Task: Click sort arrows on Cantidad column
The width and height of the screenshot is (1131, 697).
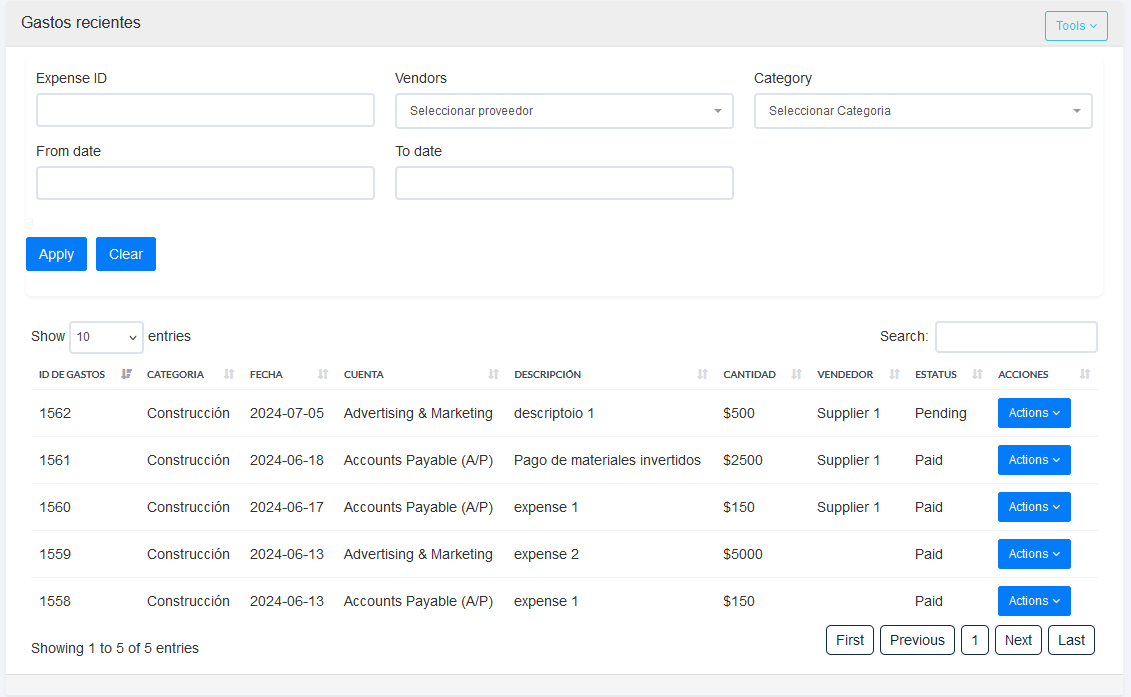Action: tap(796, 374)
